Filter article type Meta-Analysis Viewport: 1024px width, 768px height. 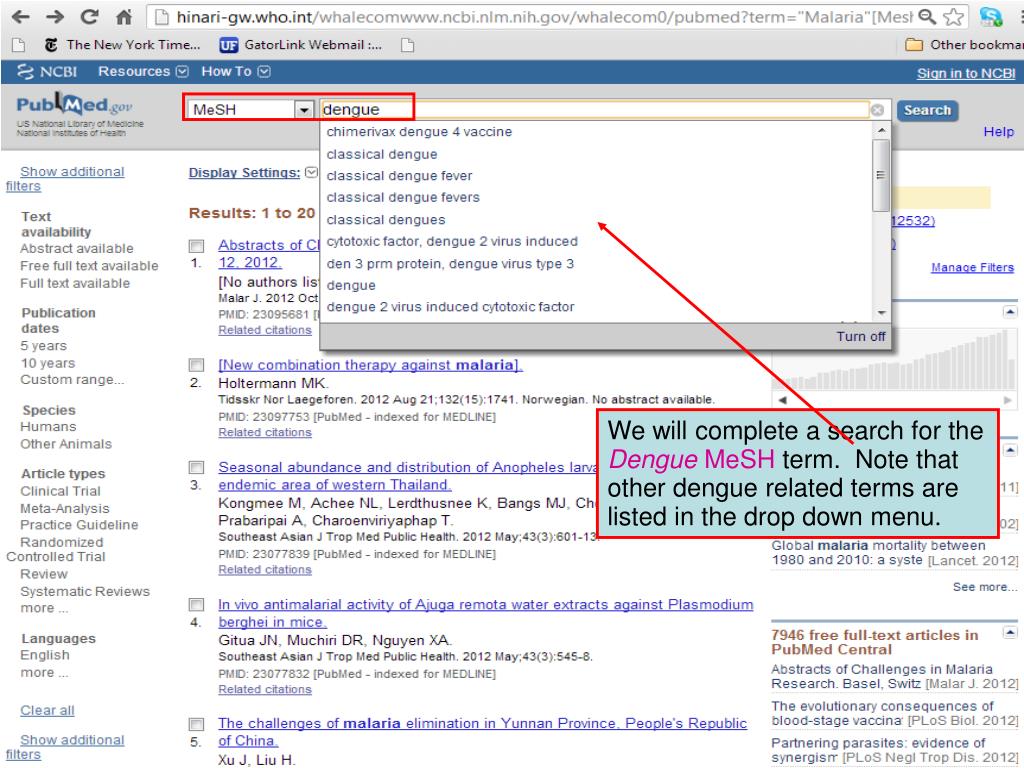coord(65,508)
